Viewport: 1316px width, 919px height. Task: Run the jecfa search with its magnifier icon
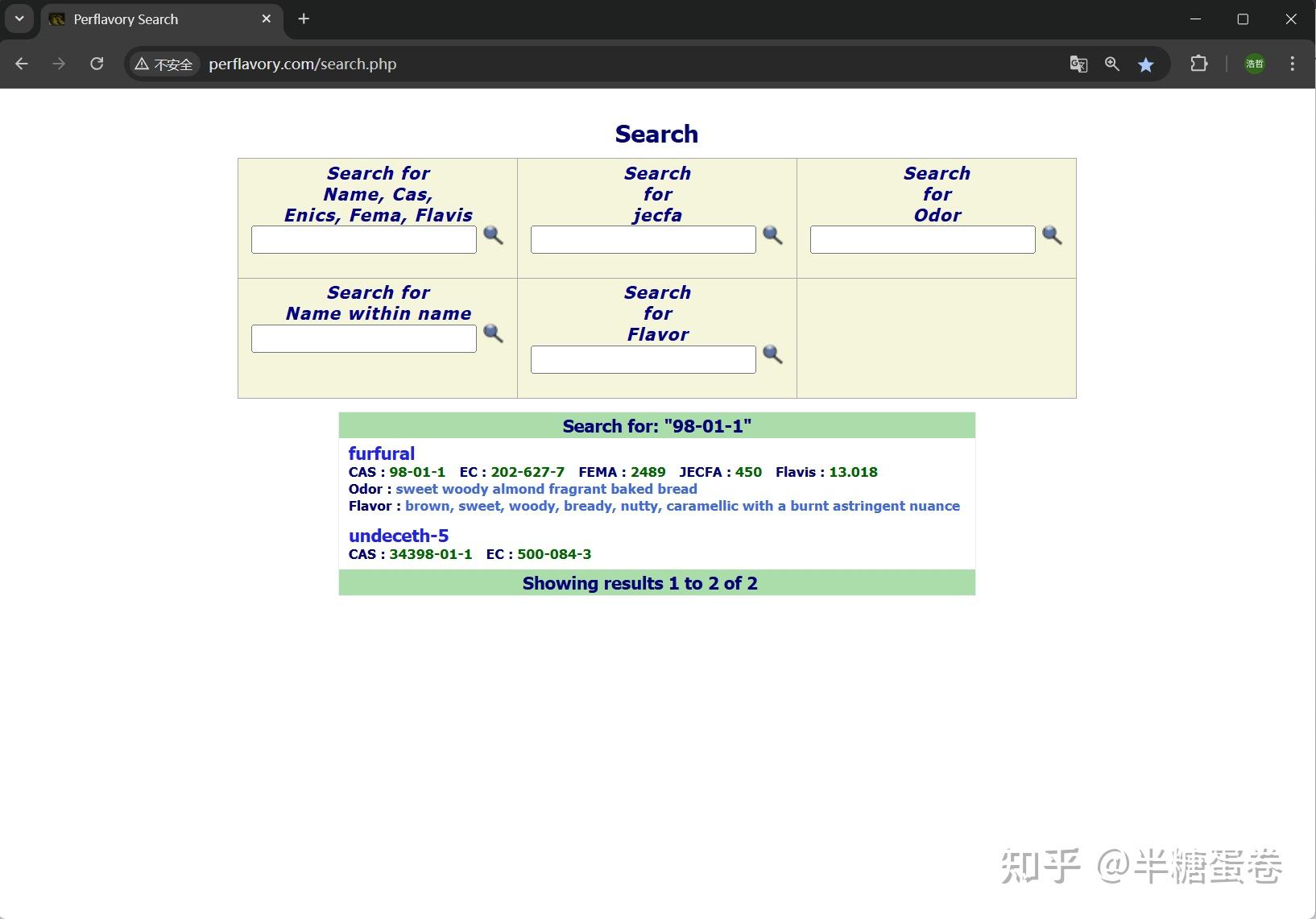click(x=774, y=235)
